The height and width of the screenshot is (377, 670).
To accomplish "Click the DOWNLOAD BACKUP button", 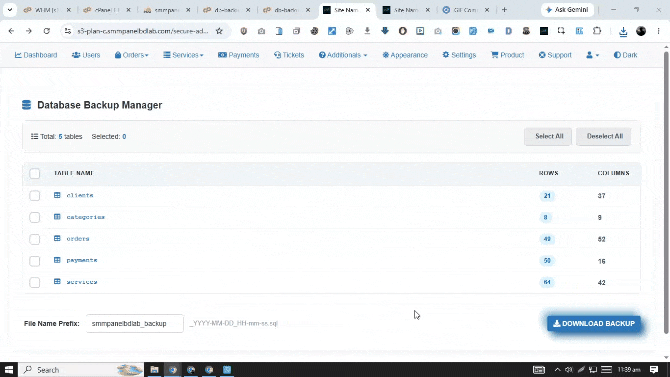I will click(594, 324).
